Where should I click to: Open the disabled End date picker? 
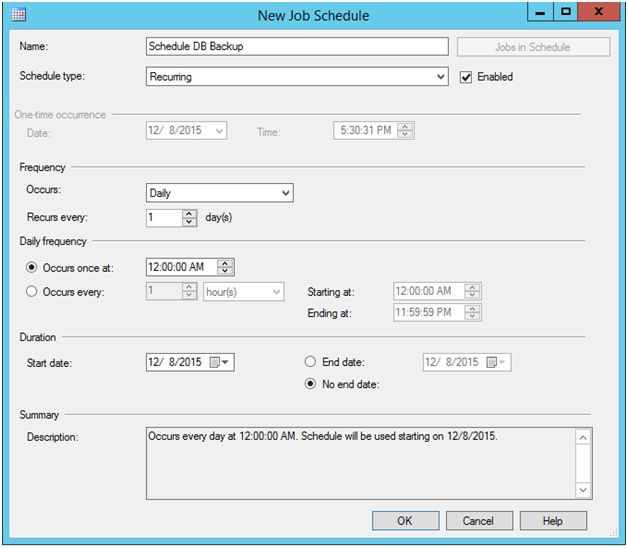[x=467, y=362]
